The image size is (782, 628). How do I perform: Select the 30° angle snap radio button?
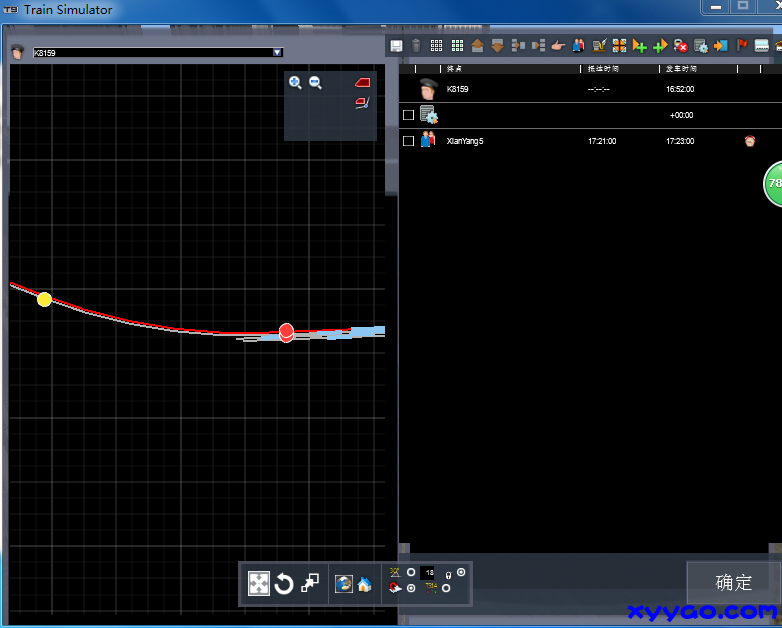[x=411, y=572]
